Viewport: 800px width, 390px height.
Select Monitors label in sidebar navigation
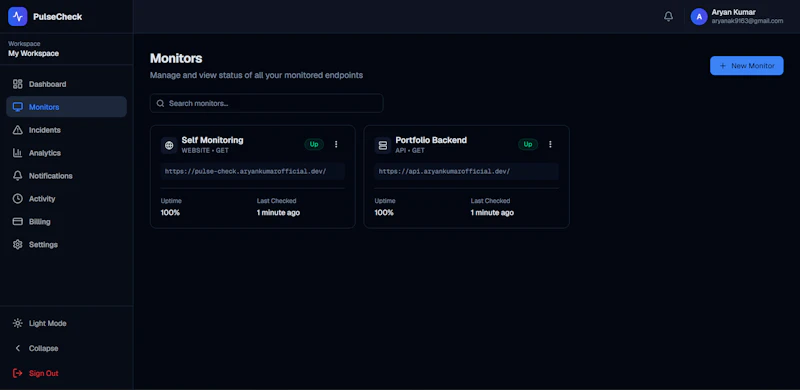tap(44, 107)
